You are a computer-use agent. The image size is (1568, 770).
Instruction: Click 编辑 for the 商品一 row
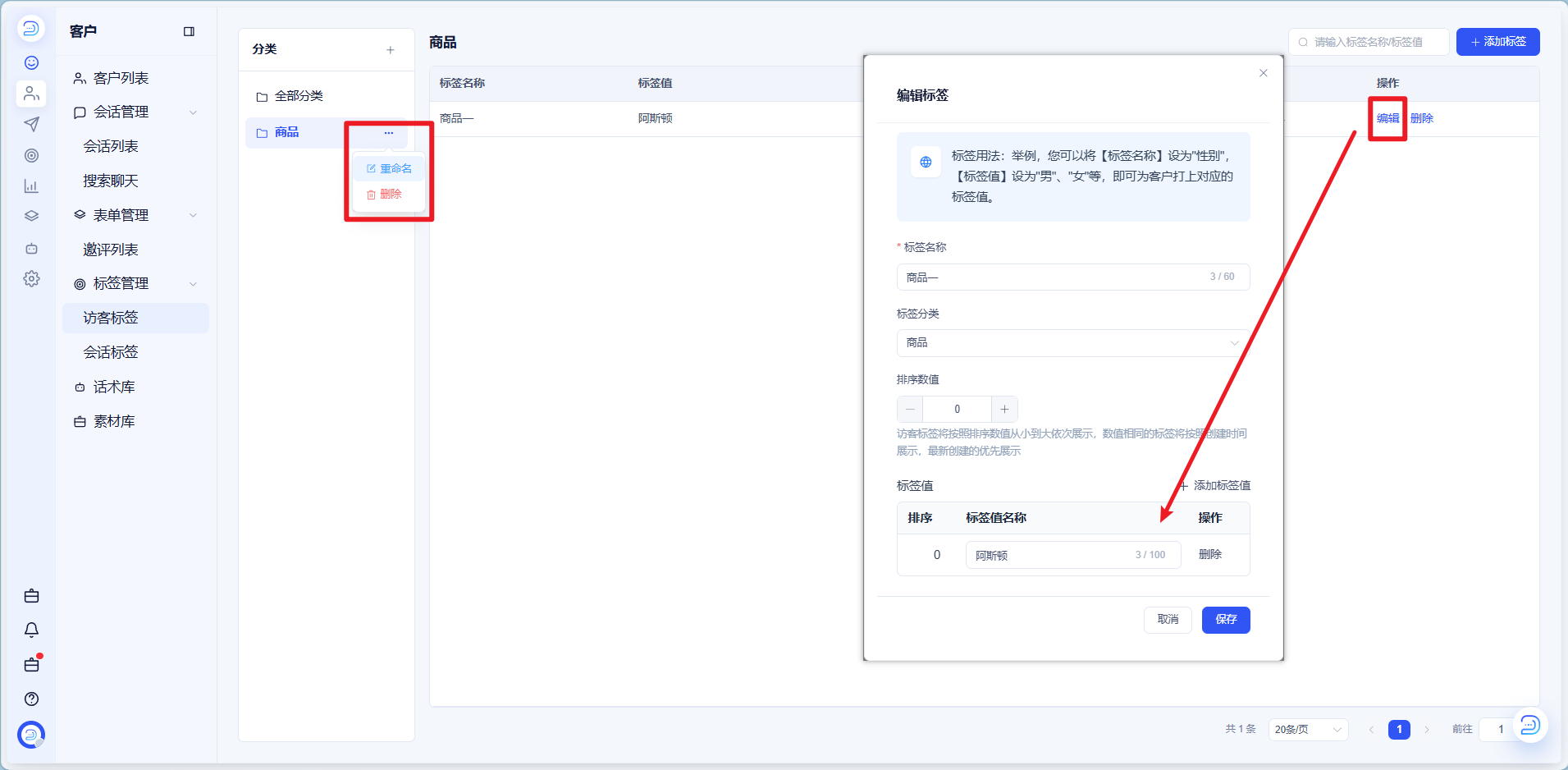pos(1387,118)
